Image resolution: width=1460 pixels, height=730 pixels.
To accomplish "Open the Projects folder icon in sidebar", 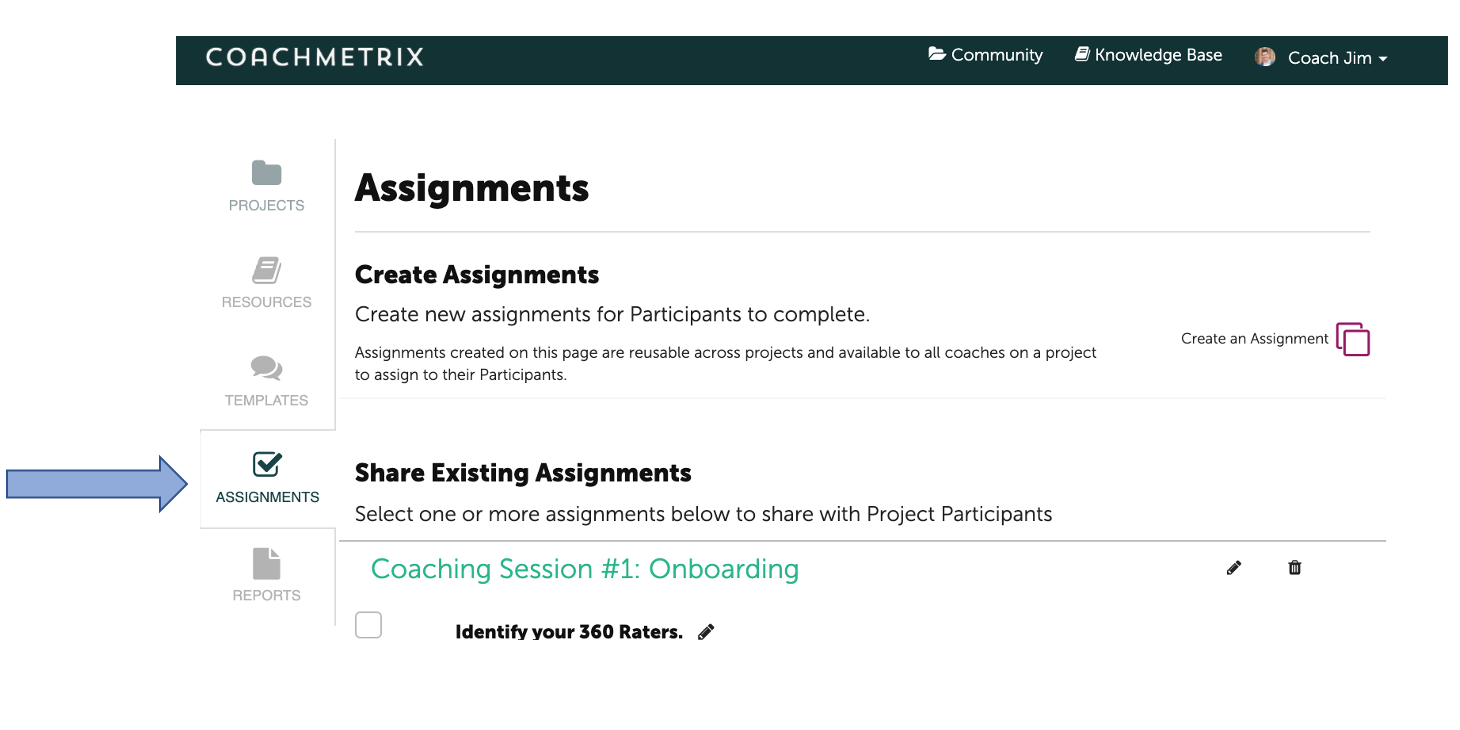I will tap(267, 173).
